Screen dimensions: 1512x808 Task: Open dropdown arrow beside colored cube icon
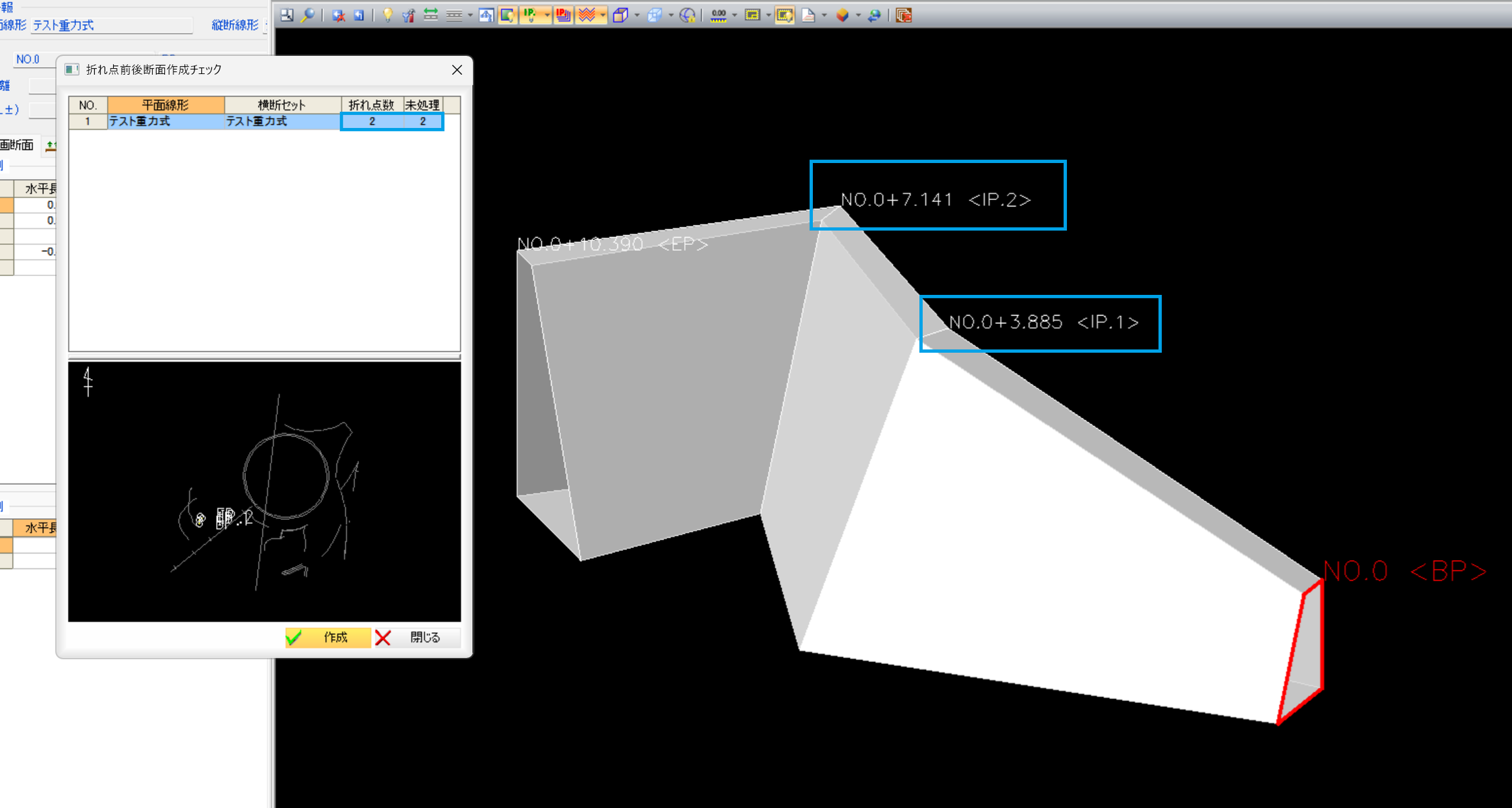tap(858, 15)
